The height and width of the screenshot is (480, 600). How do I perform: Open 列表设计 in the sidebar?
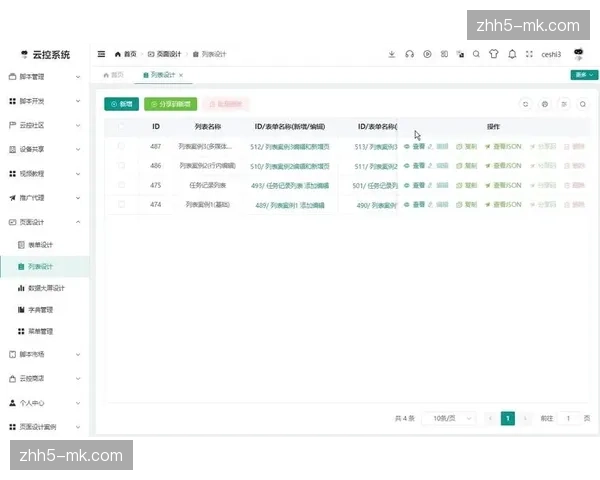44,266
